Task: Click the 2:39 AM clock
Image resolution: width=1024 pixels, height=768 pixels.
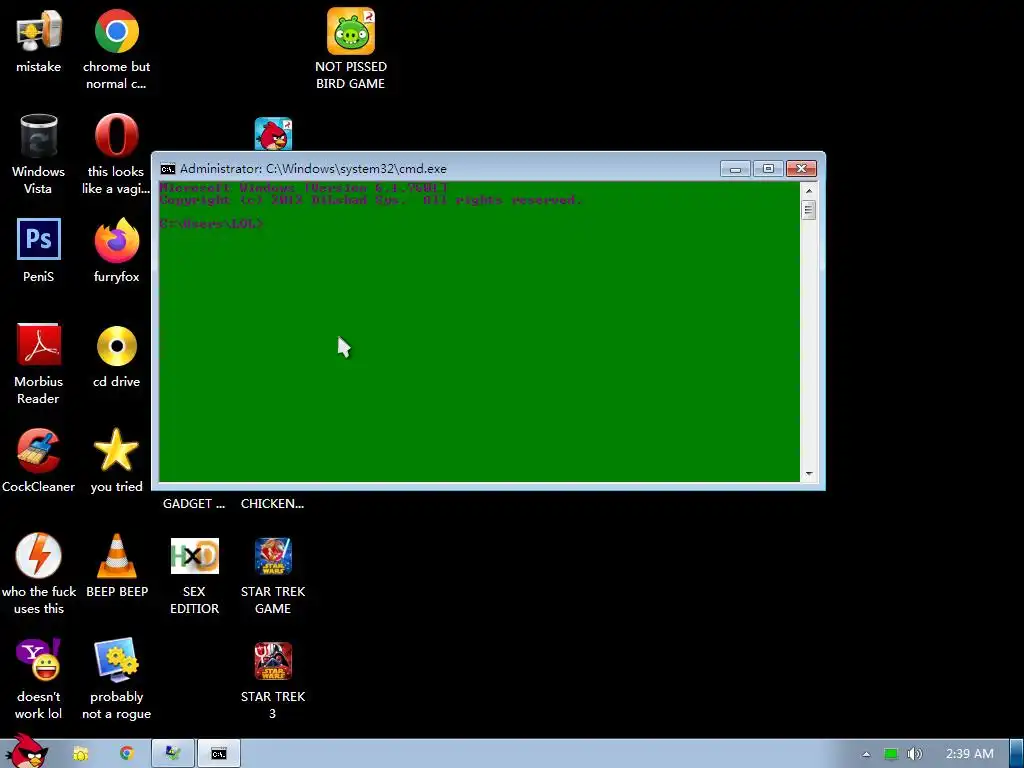Action: click(969, 754)
